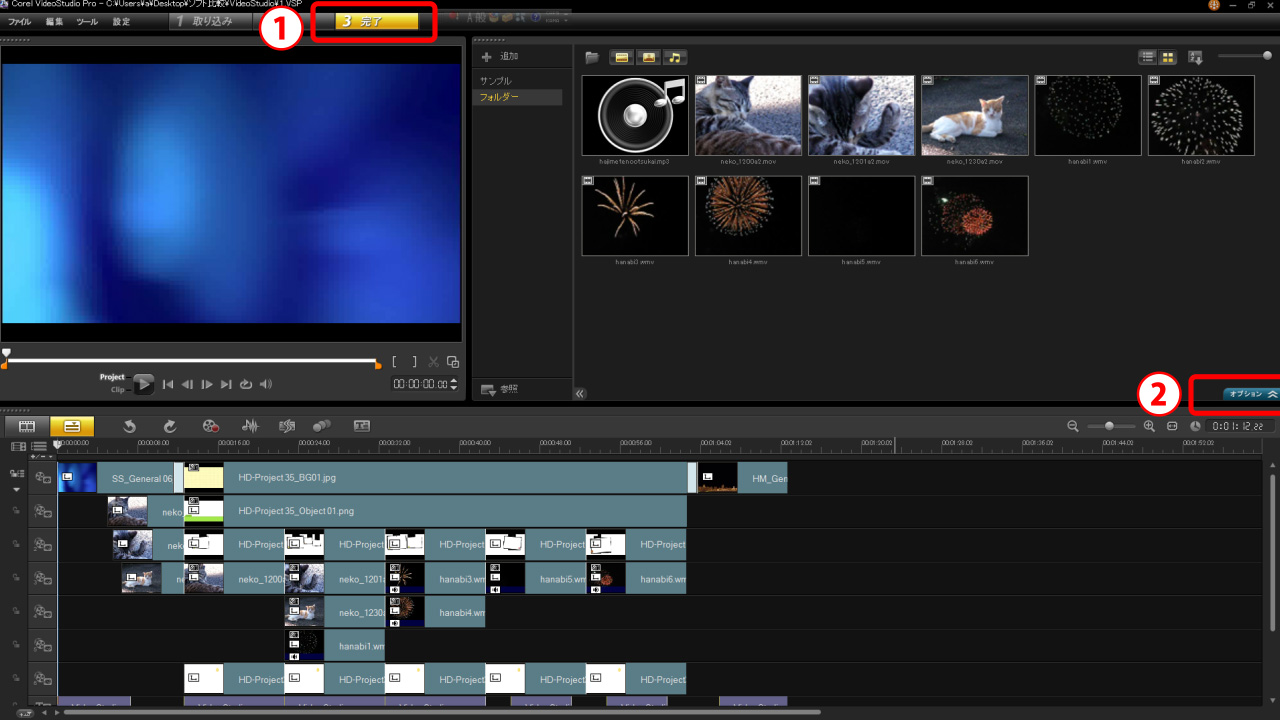Screen dimensions: 1280x720
Task: Select the neko_1230s2.mov cat thumbnail
Action: point(974,115)
